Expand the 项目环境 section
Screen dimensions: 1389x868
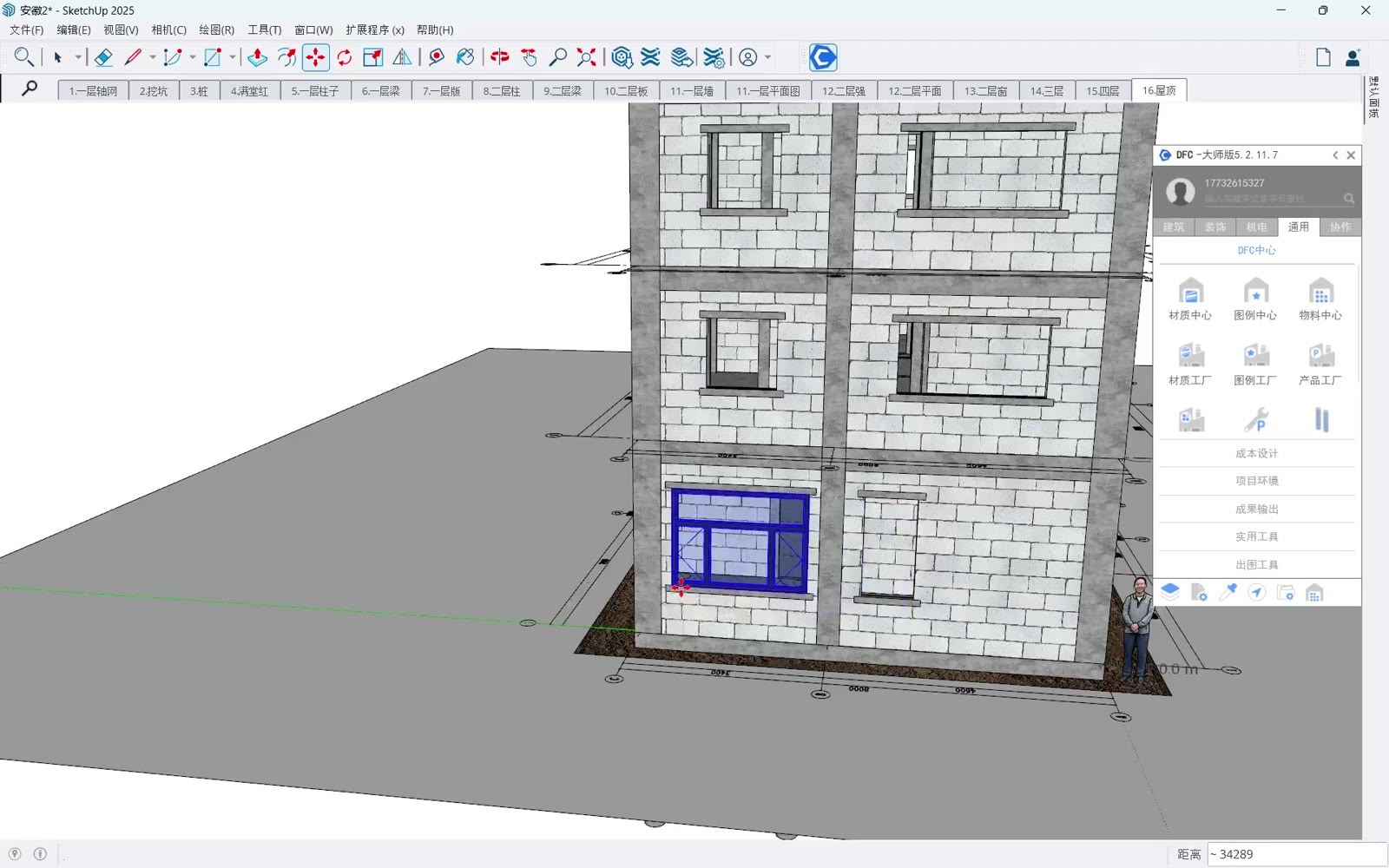[1256, 481]
